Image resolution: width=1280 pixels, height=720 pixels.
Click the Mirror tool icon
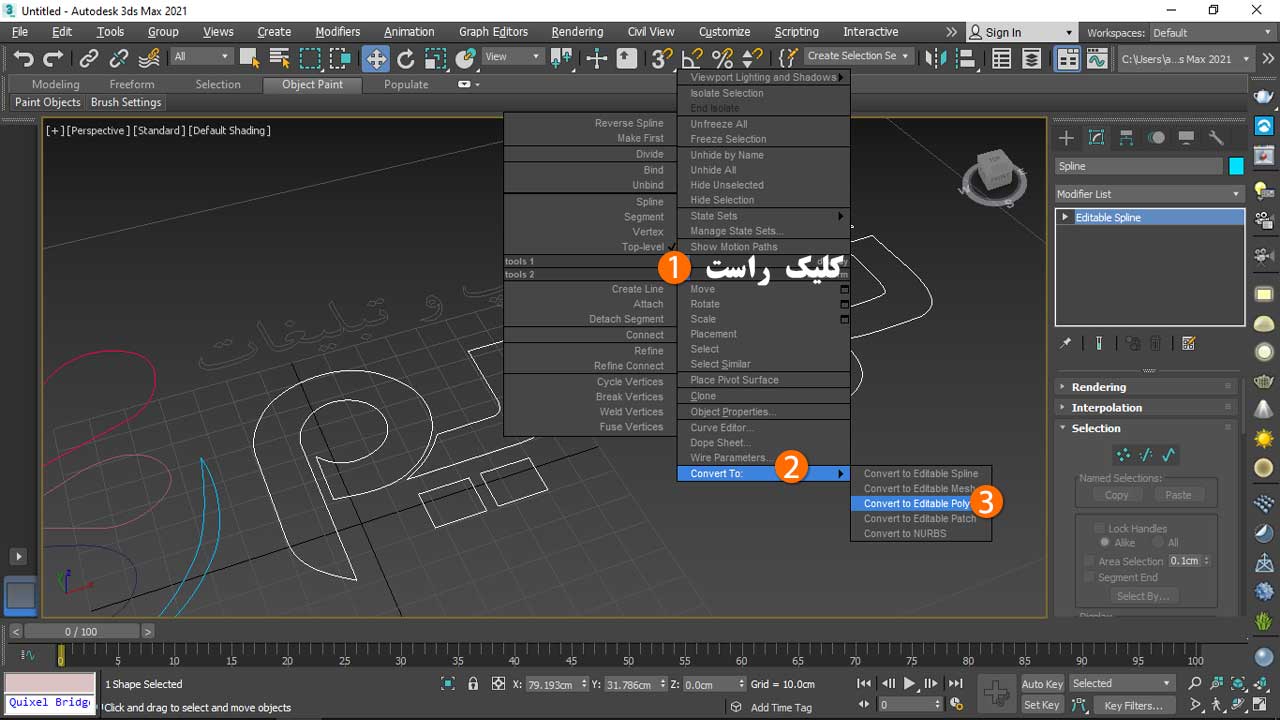pyautogui.click(x=936, y=58)
